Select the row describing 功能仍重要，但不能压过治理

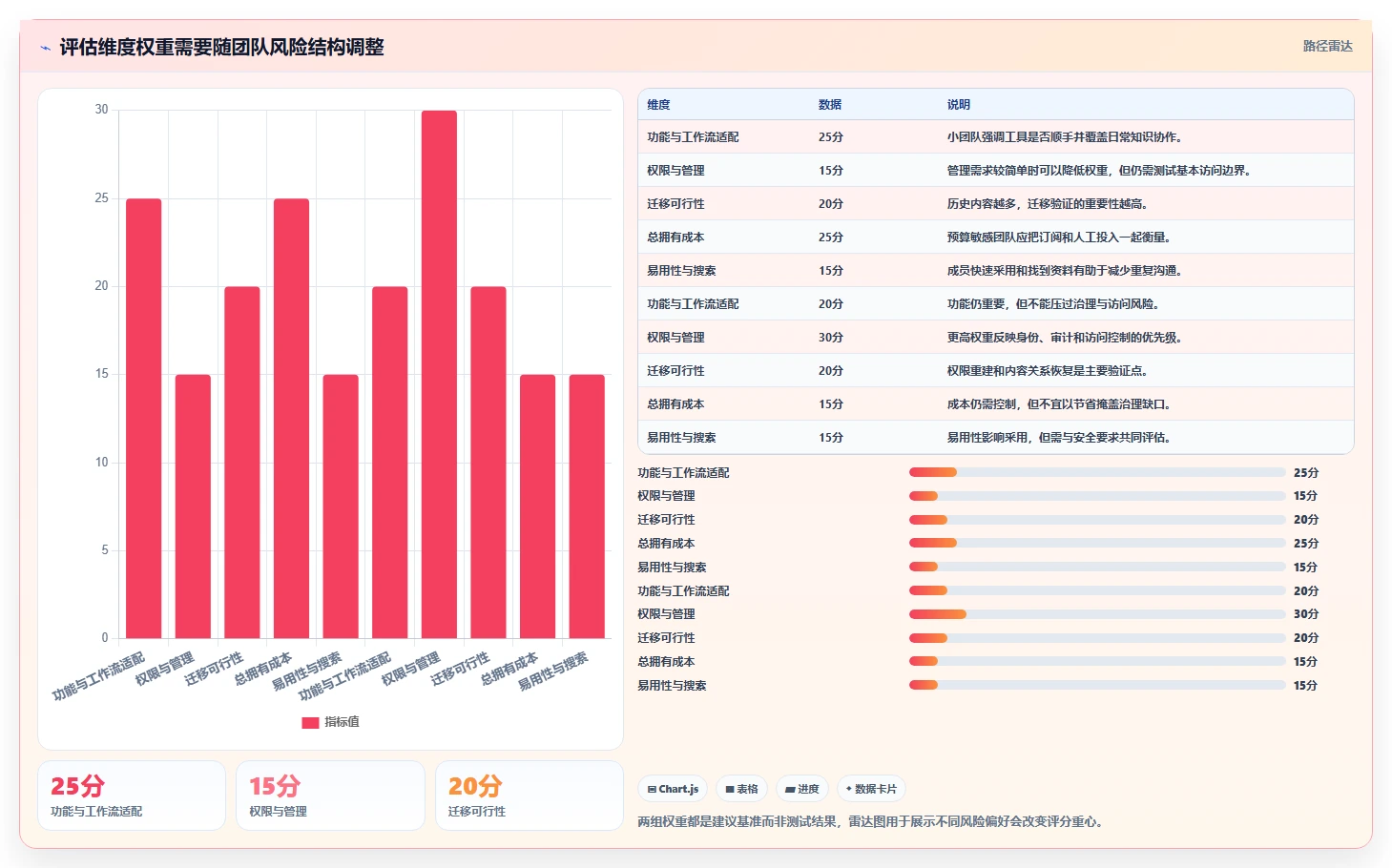pos(996,304)
